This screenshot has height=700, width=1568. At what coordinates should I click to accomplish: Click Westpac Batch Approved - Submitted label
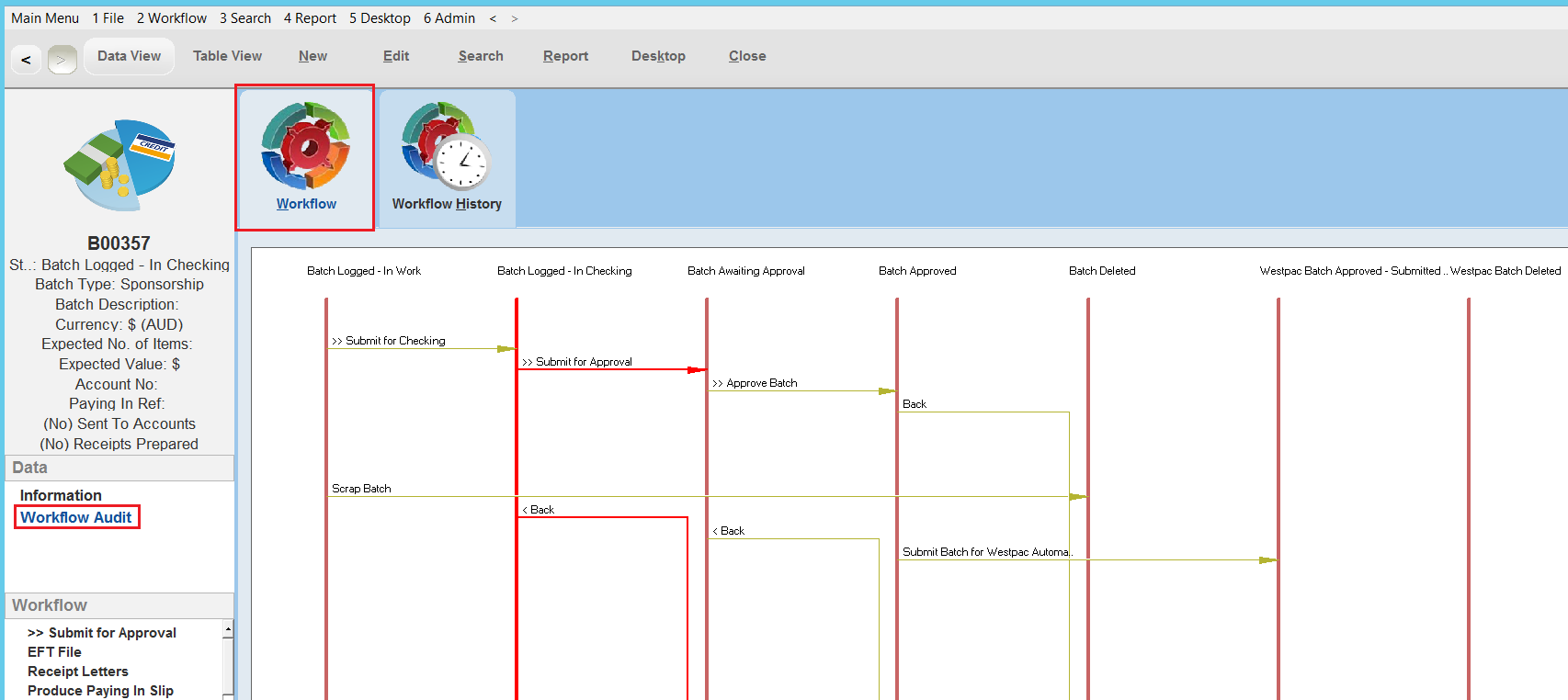[1353, 271]
